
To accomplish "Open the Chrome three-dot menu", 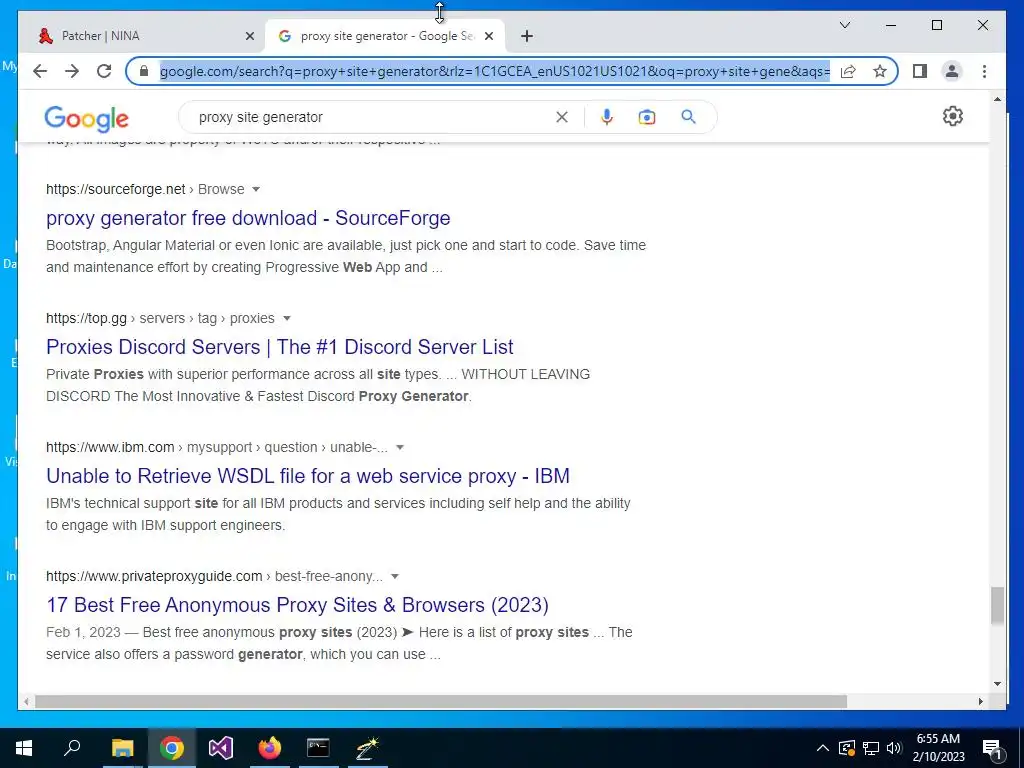I will tap(984, 71).
